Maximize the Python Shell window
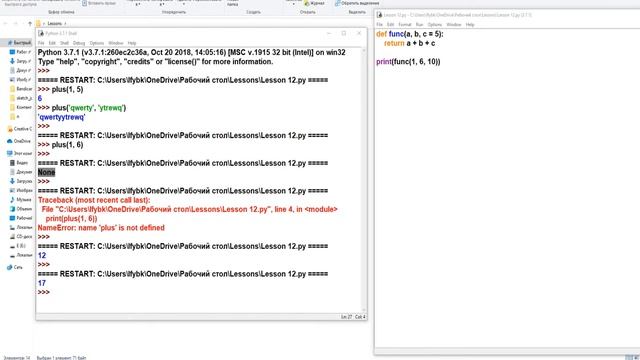 [x=344, y=33]
